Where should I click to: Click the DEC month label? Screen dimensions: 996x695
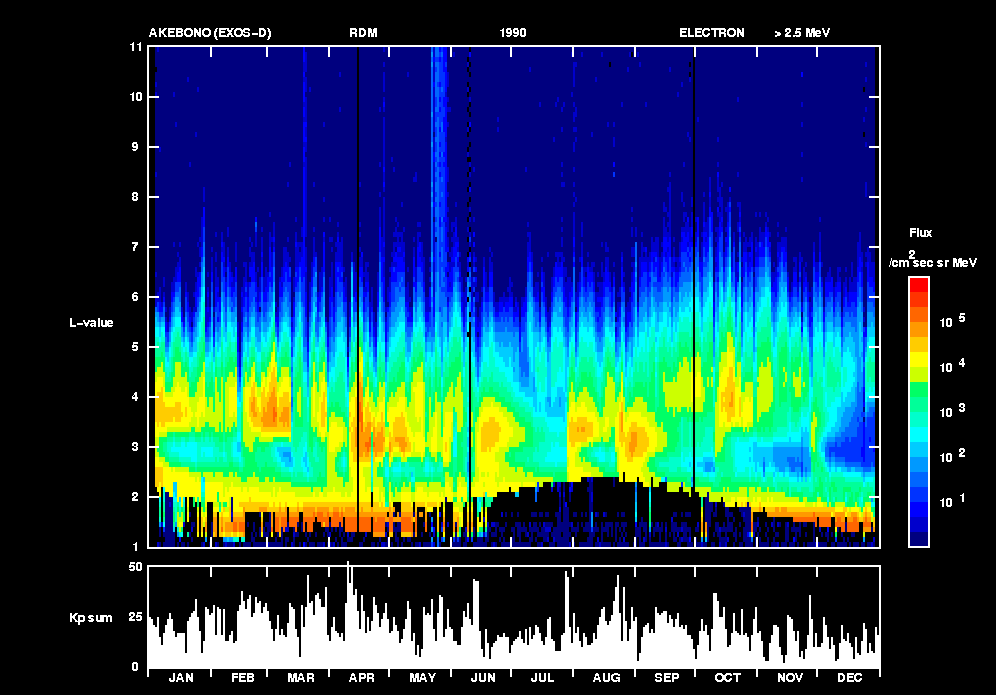pos(849,678)
